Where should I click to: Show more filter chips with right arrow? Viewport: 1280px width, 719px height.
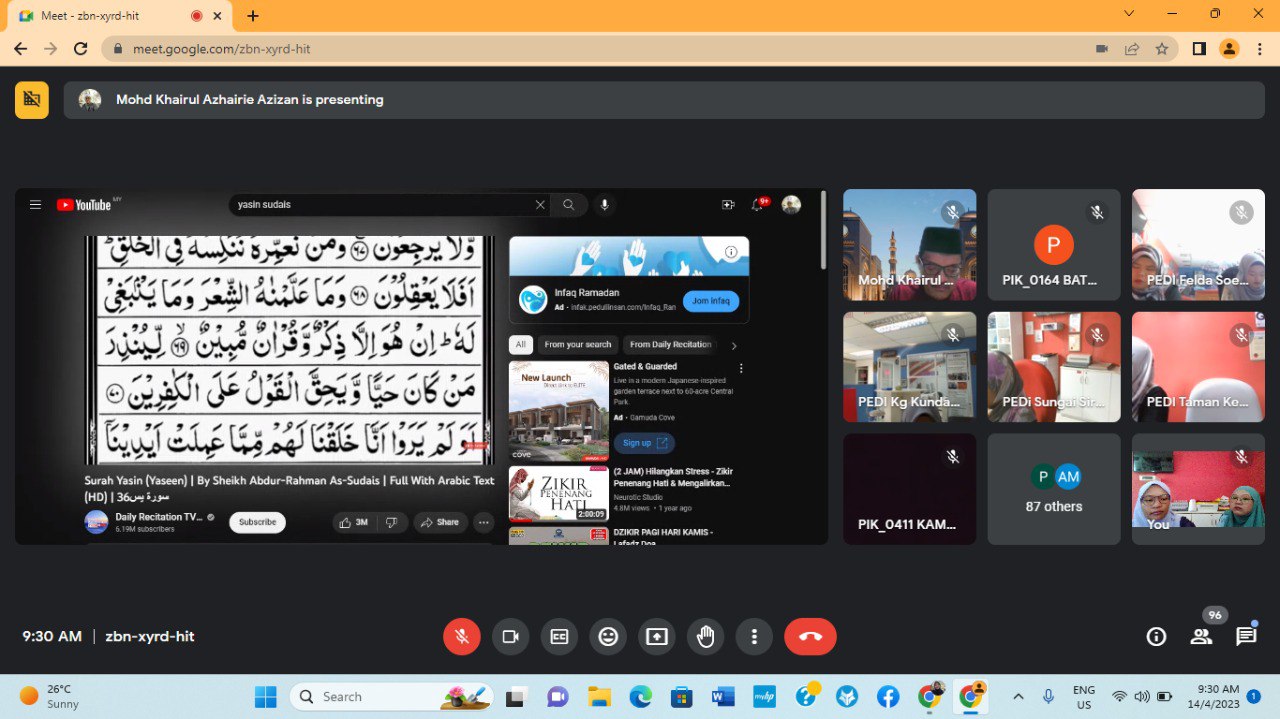(x=734, y=346)
